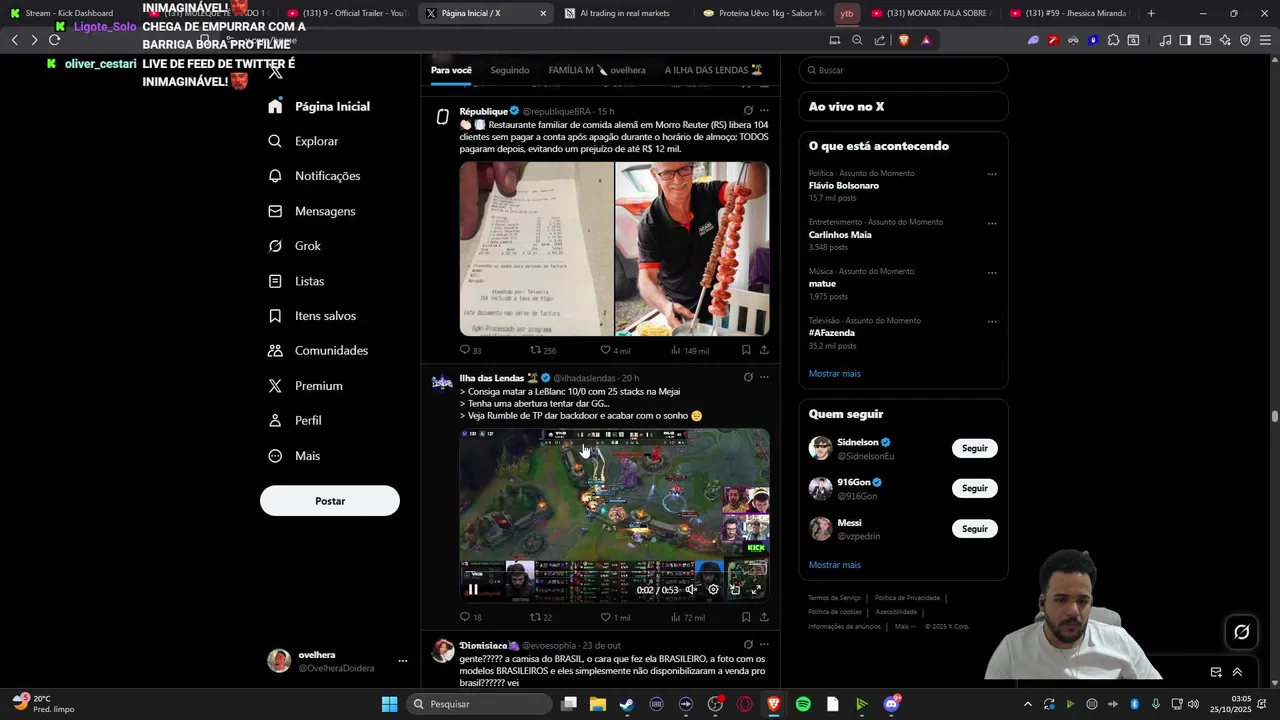Open Explorar in the sidebar
This screenshot has height=720, width=1280.
click(x=303, y=141)
